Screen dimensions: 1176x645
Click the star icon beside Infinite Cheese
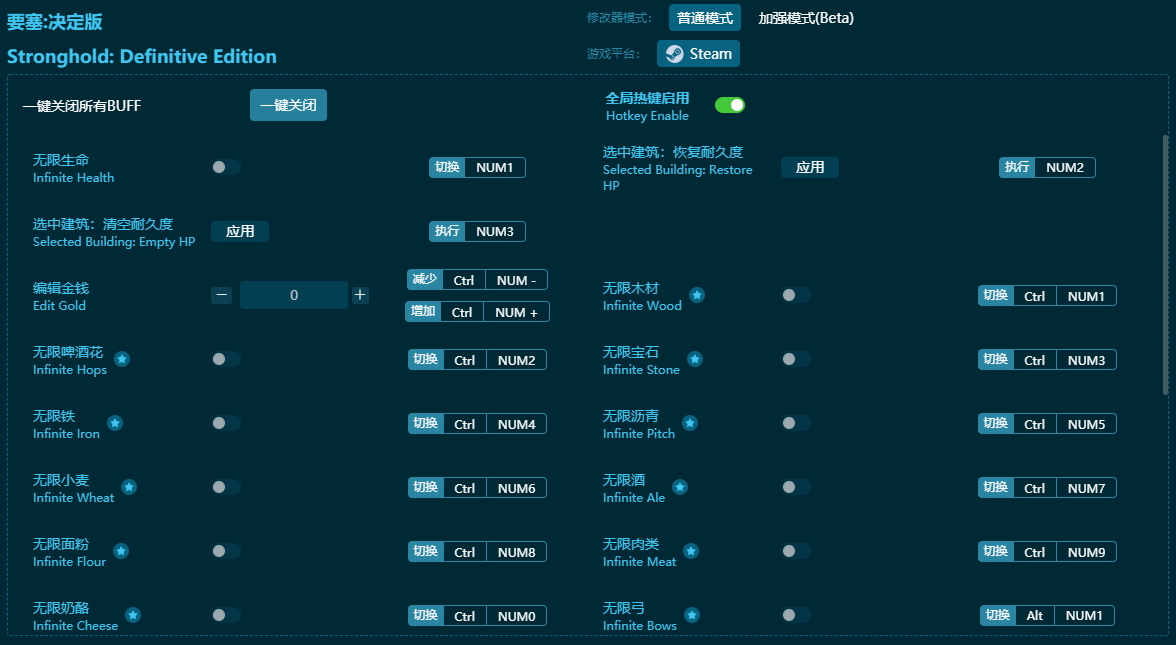(133, 615)
